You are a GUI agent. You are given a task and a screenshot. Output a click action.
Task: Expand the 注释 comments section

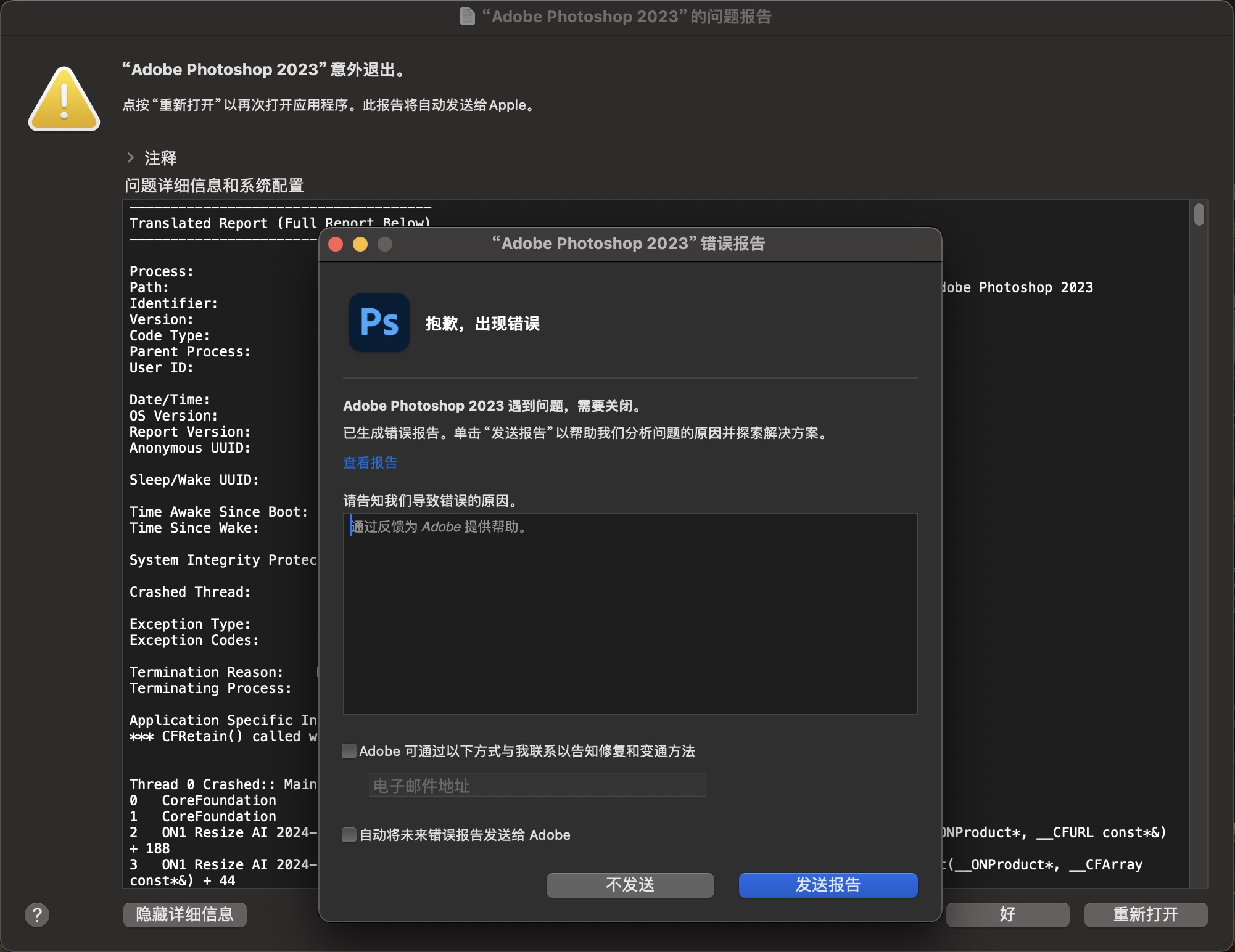130,158
